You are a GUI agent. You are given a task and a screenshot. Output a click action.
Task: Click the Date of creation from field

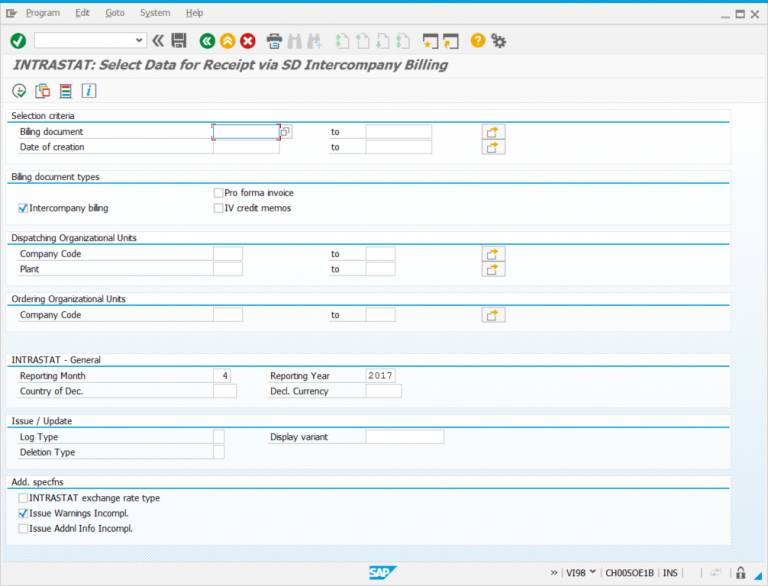click(x=246, y=147)
